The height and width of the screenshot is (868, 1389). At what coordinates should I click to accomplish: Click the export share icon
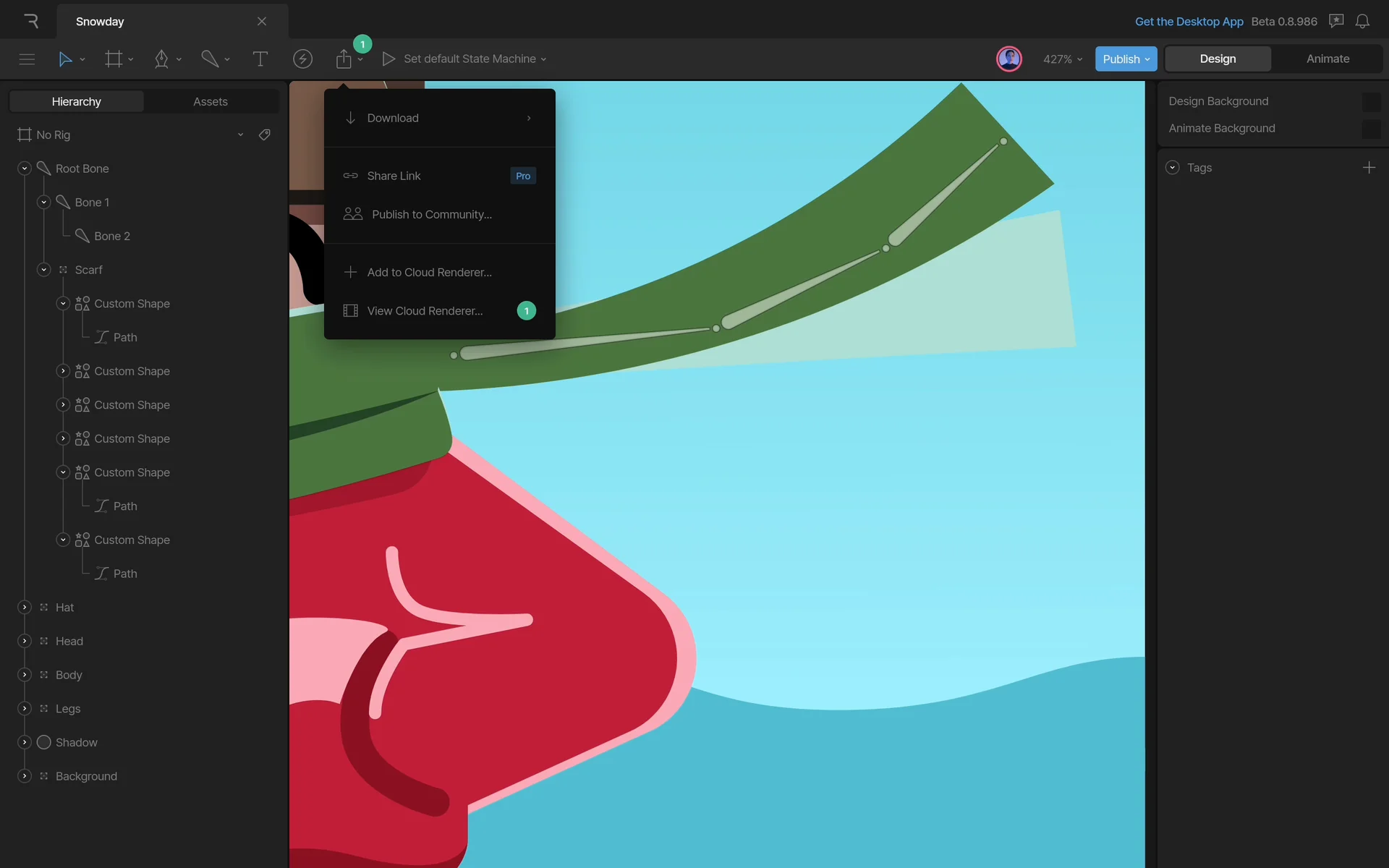click(x=344, y=59)
